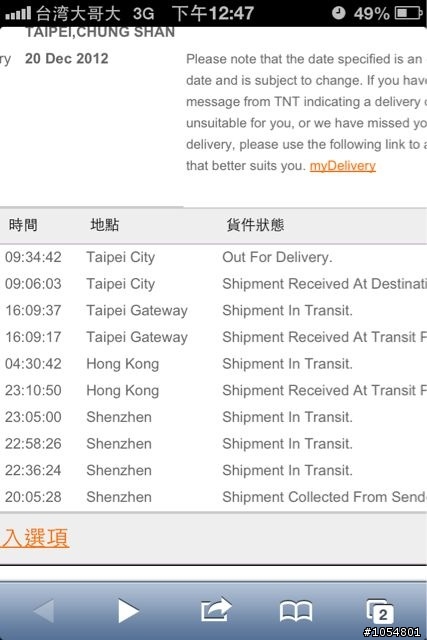Viewport: 427px width, 640px height.
Task: Tap the Out For Delivery row
Action: coord(214,257)
